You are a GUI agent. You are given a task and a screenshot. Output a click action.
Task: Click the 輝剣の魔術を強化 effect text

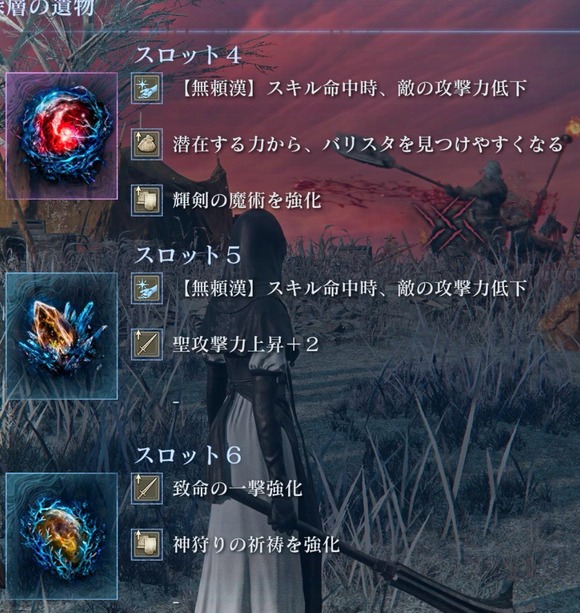click(x=247, y=201)
